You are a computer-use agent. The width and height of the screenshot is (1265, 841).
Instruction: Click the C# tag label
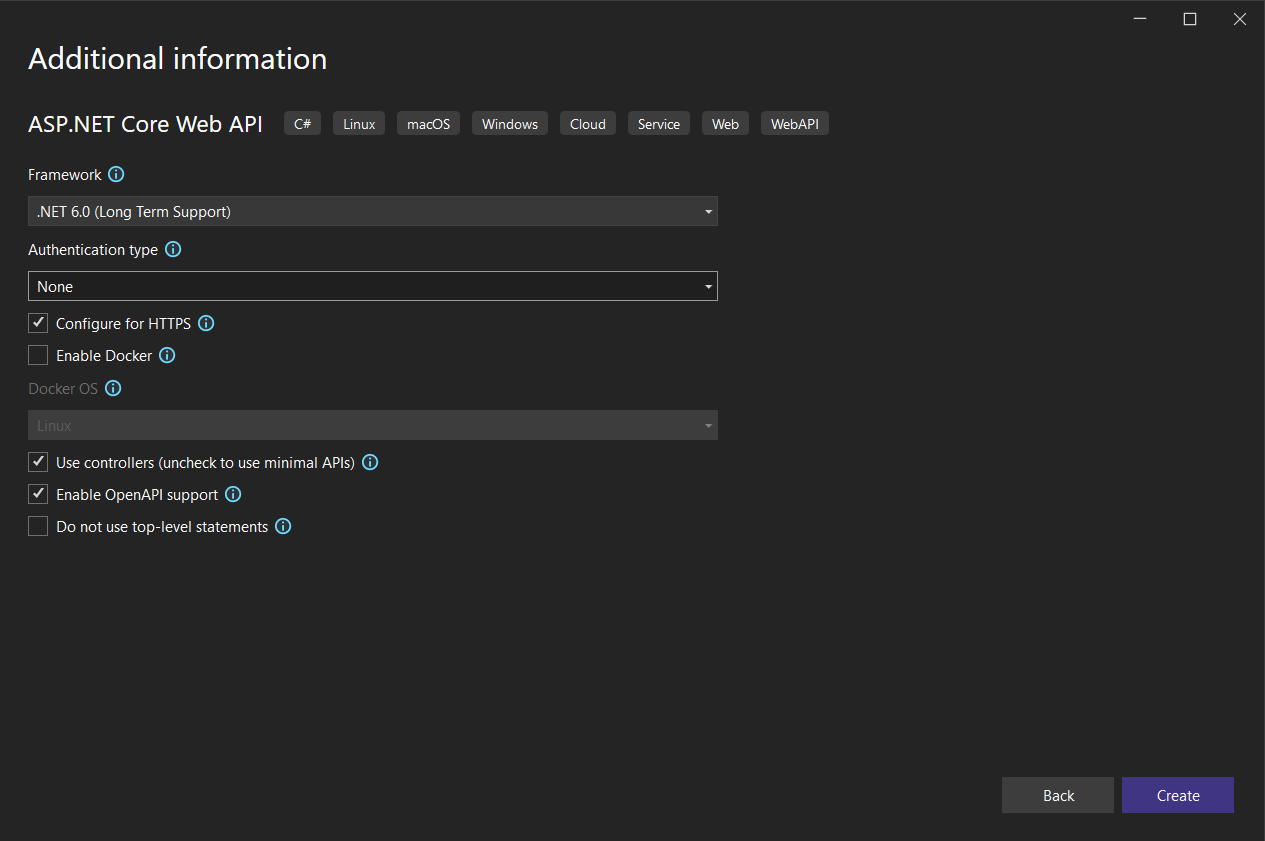(x=302, y=124)
